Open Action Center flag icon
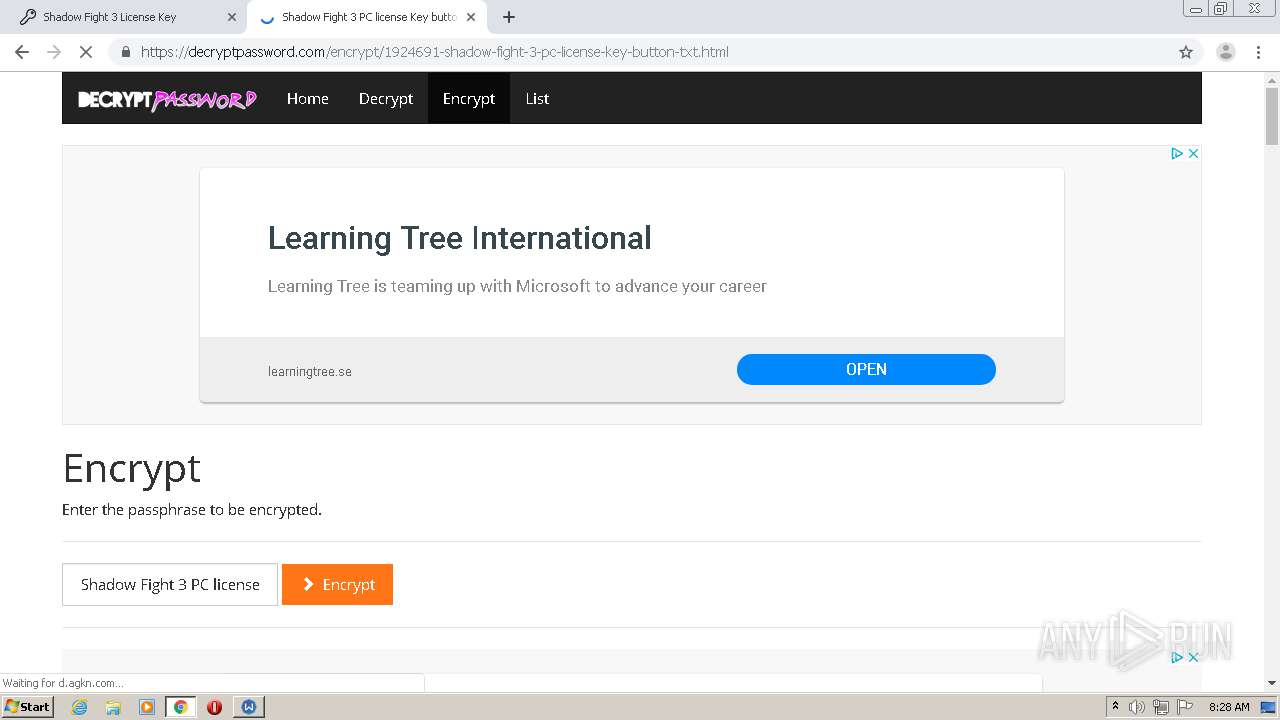The image size is (1280, 720). 1185,707
